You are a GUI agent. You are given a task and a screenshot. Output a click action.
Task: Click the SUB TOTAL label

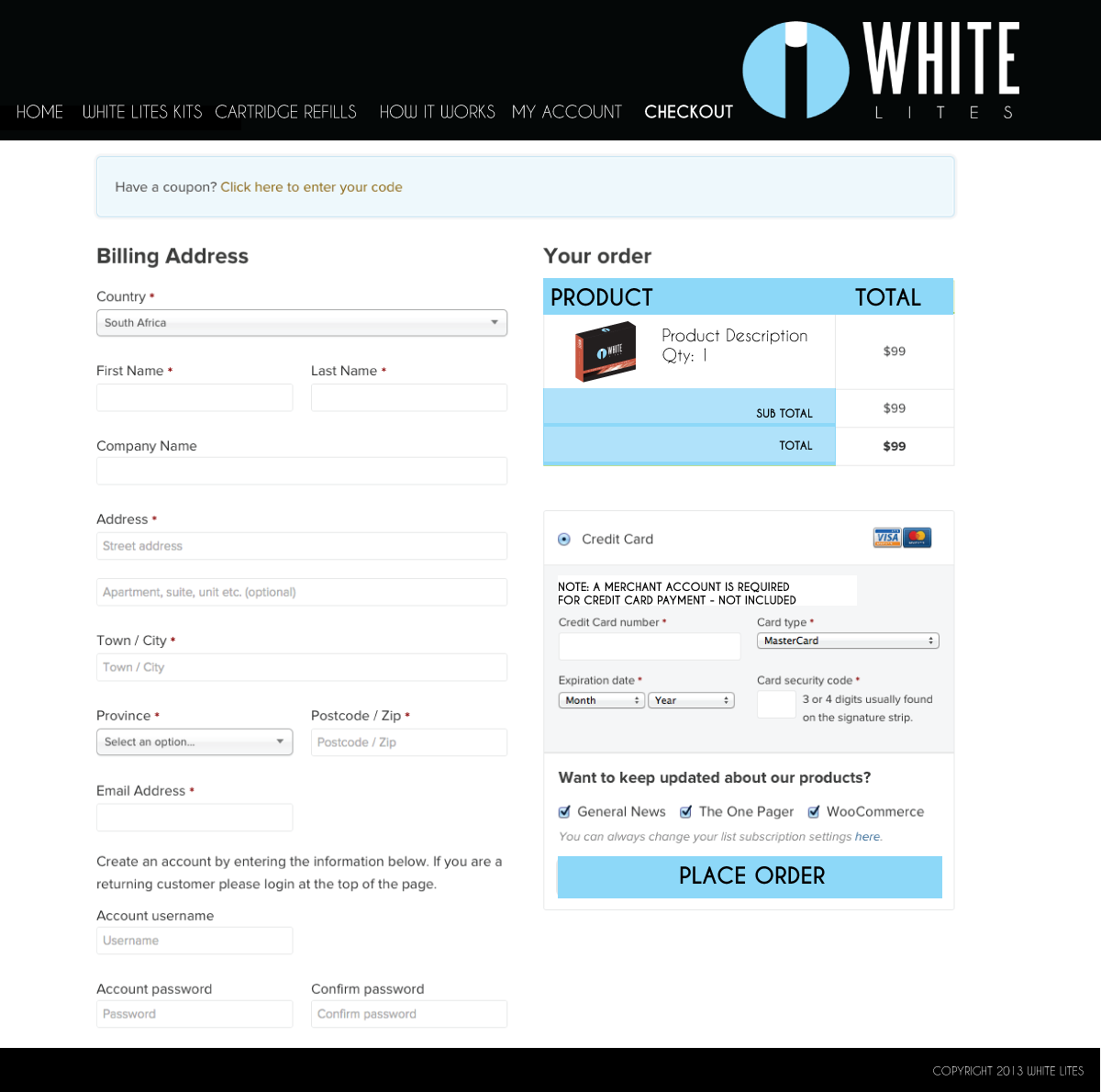(784, 414)
